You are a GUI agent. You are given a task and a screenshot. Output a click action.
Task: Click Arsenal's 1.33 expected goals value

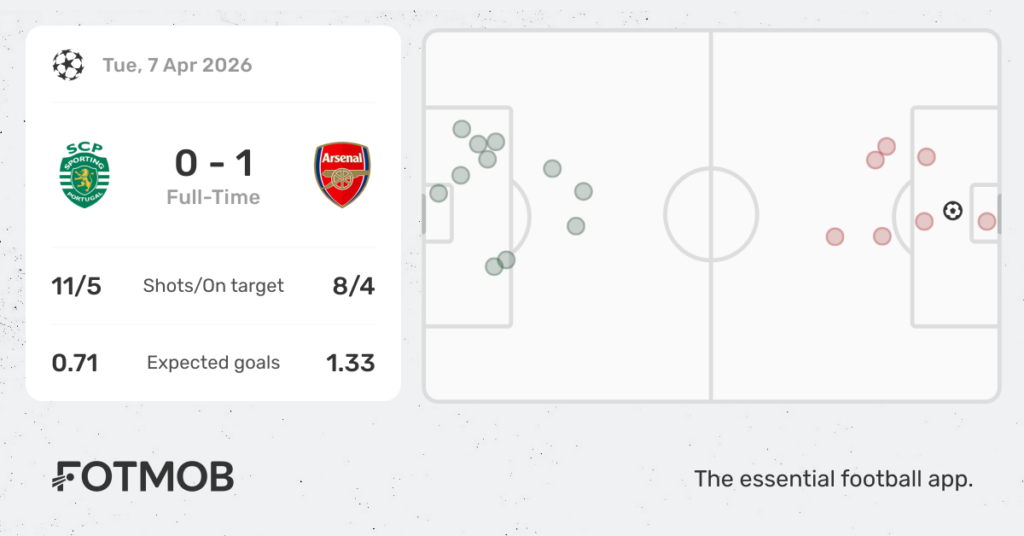[x=350, y=362]
